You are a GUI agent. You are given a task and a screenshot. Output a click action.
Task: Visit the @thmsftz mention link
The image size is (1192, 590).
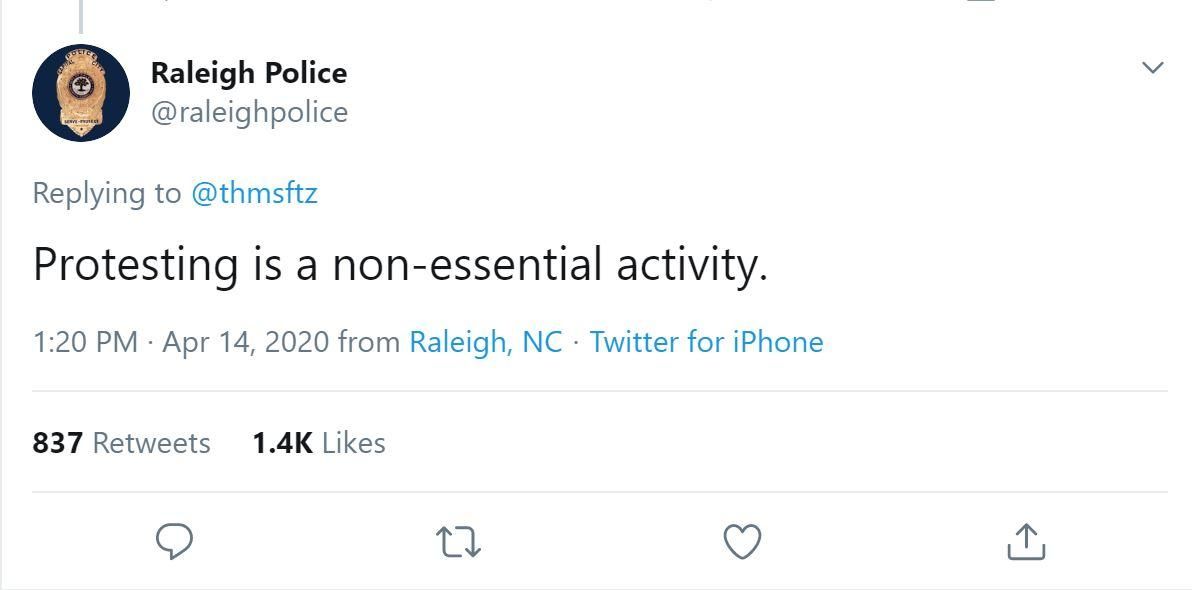click(x=254, y=193)
